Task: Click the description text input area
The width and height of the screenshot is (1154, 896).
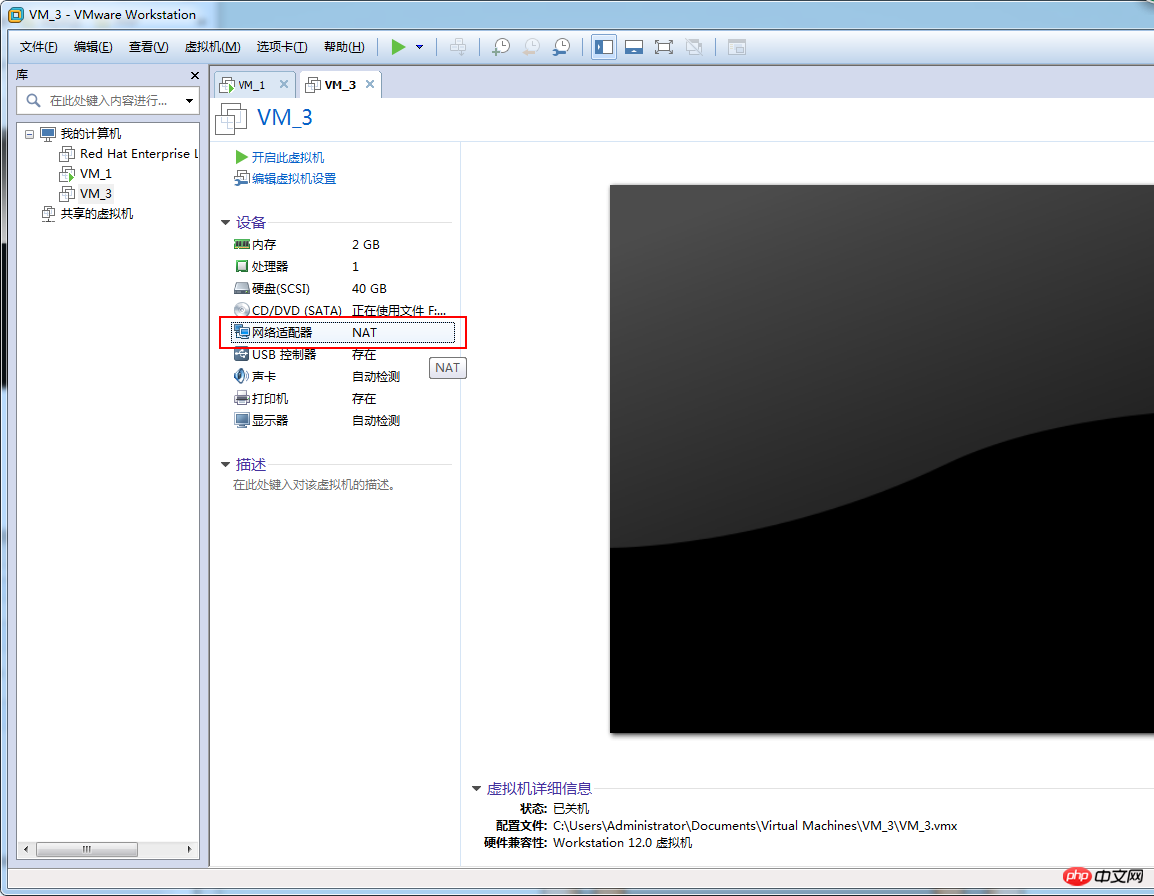Action: point(315,485)
